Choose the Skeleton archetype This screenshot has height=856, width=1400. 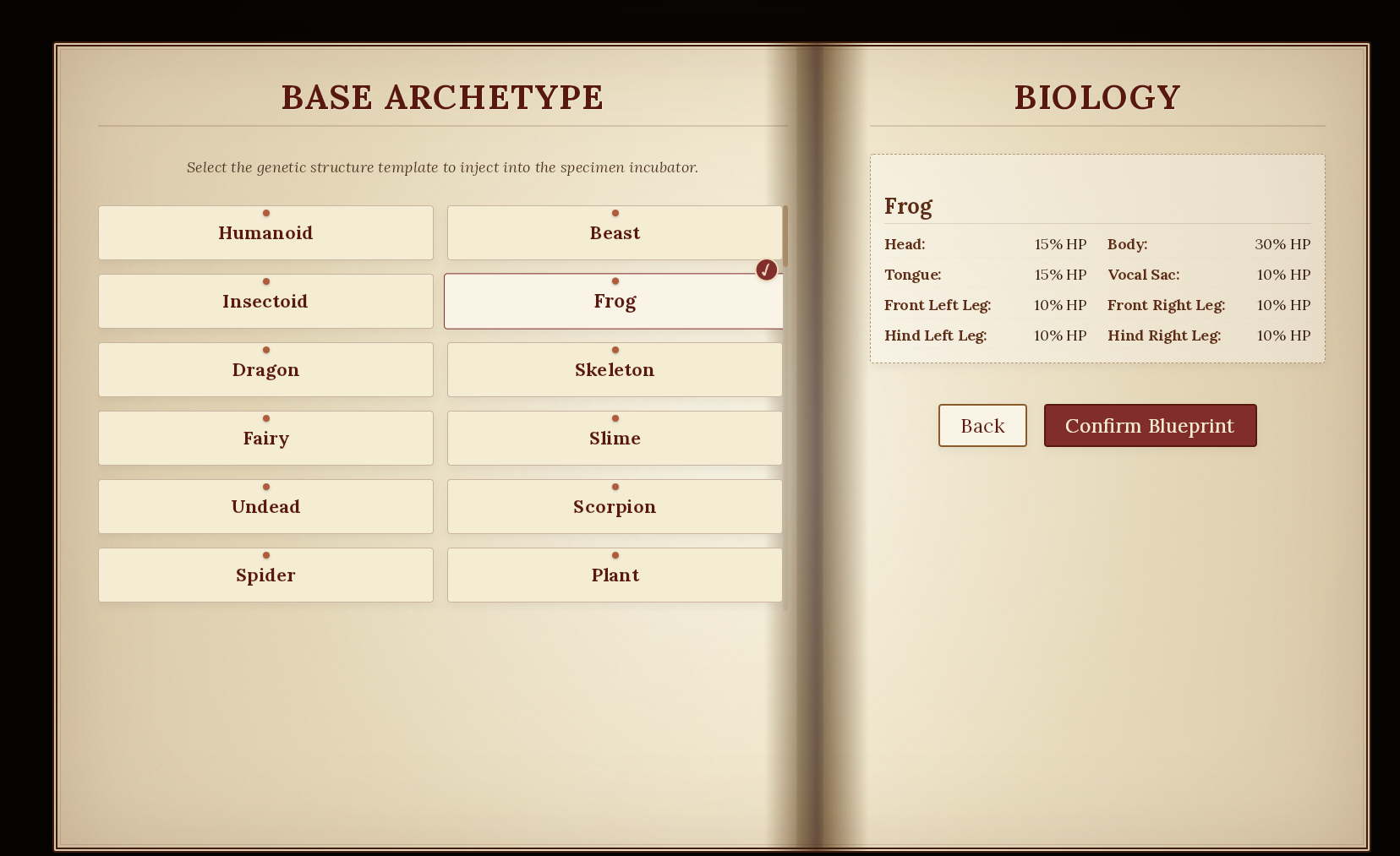pyautogui.click(x=615, y=369)
